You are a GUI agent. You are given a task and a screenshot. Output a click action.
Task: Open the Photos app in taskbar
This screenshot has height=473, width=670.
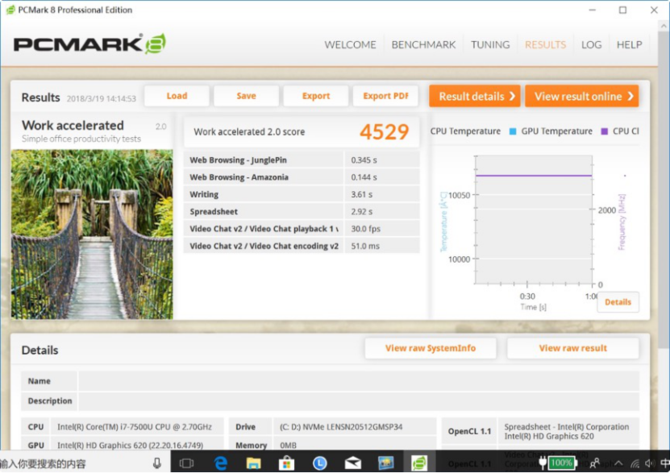(386, 463)
